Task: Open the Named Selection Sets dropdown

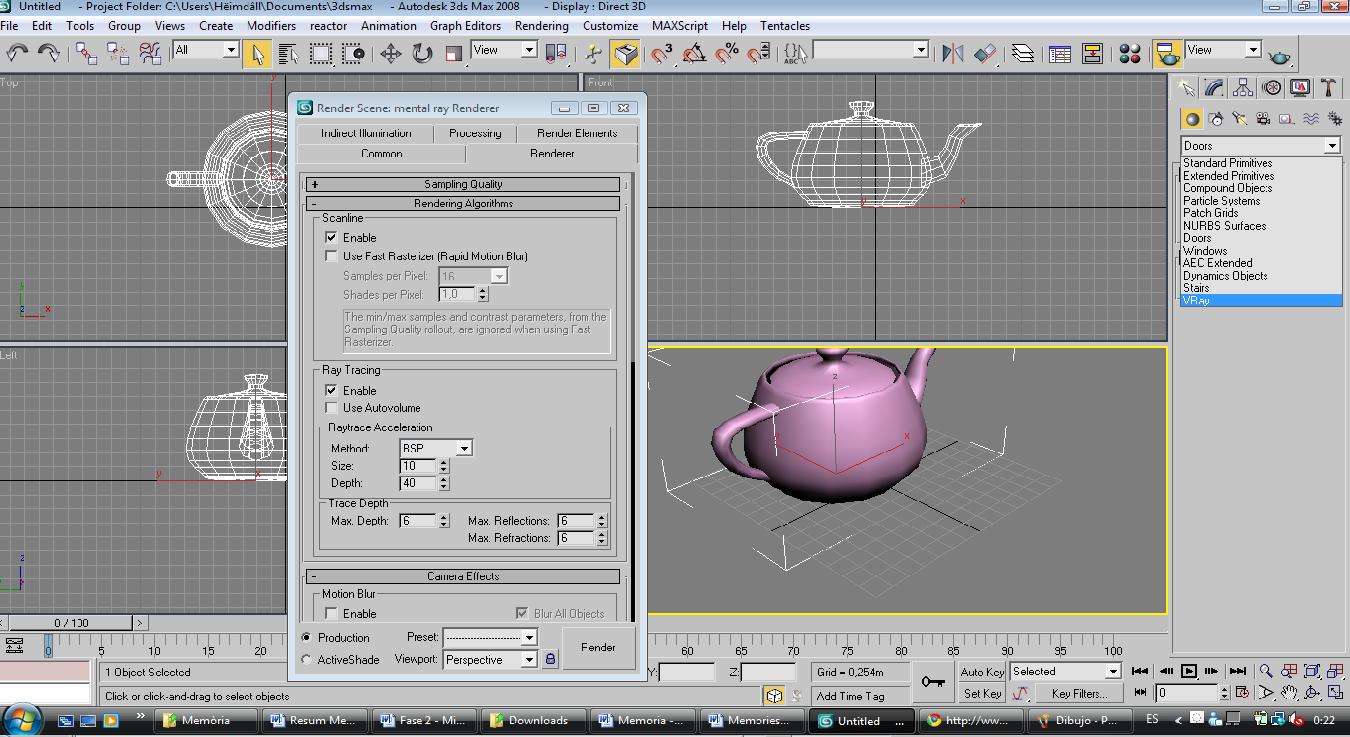Action: tap(871, 50)
